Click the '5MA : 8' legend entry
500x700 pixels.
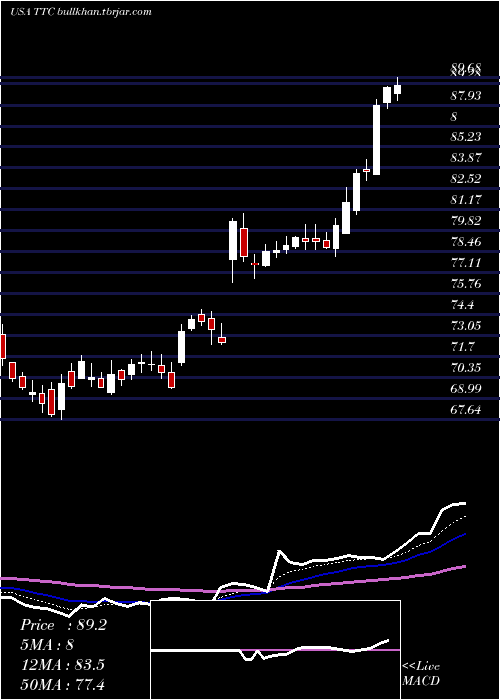[x=47, y=645]
